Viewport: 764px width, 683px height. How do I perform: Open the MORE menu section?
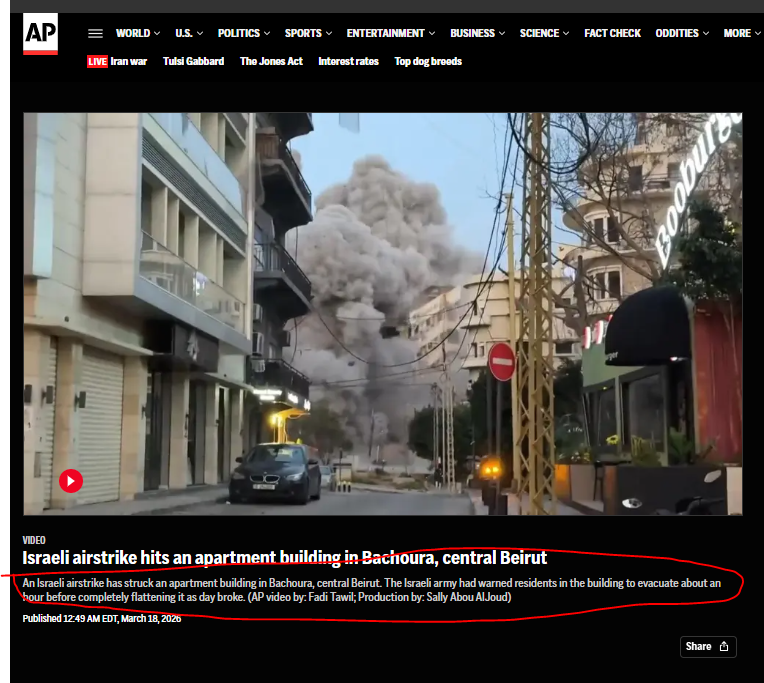[737, 33]
